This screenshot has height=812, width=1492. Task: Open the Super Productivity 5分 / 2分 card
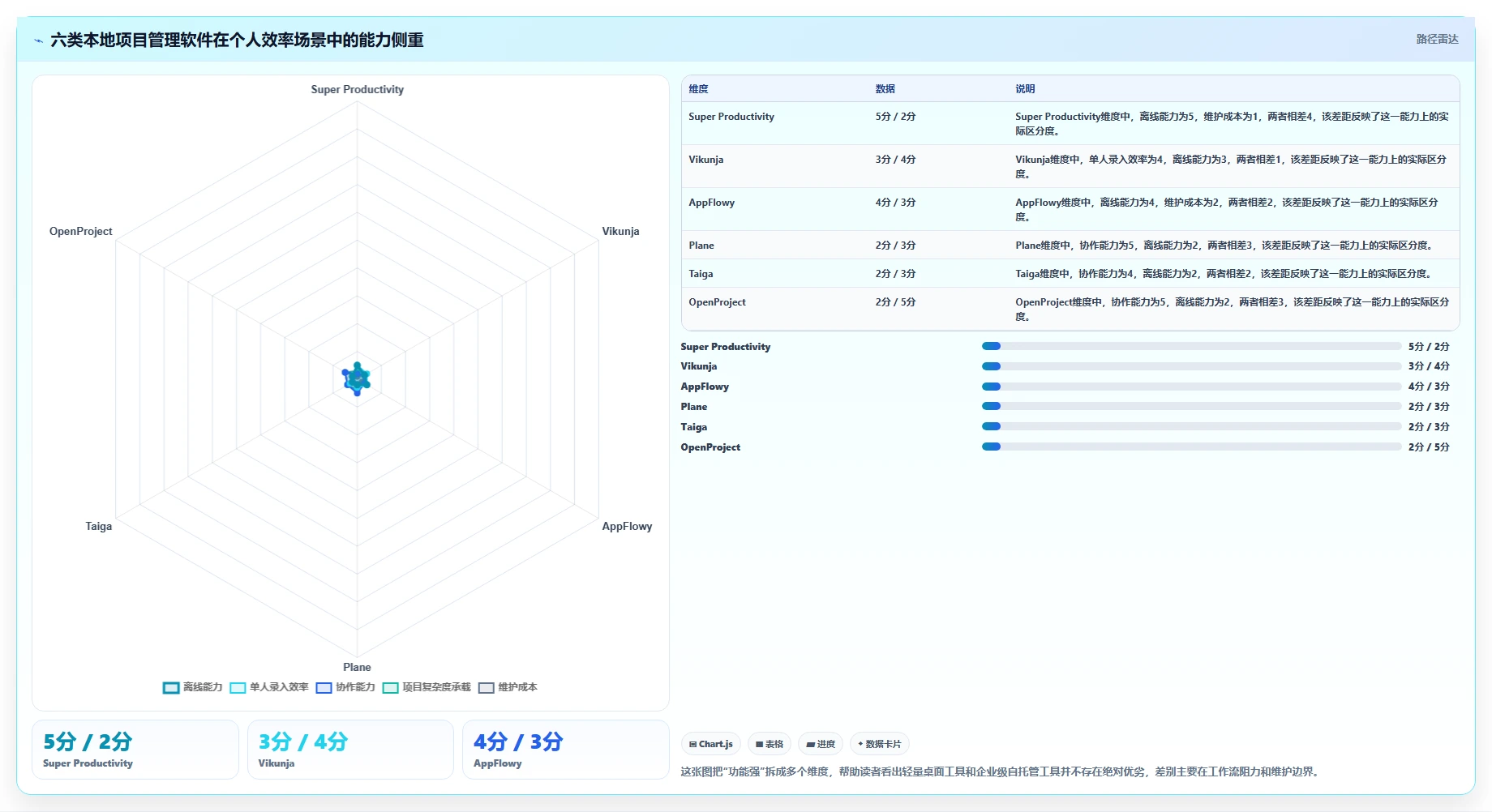tap(135, 750)
